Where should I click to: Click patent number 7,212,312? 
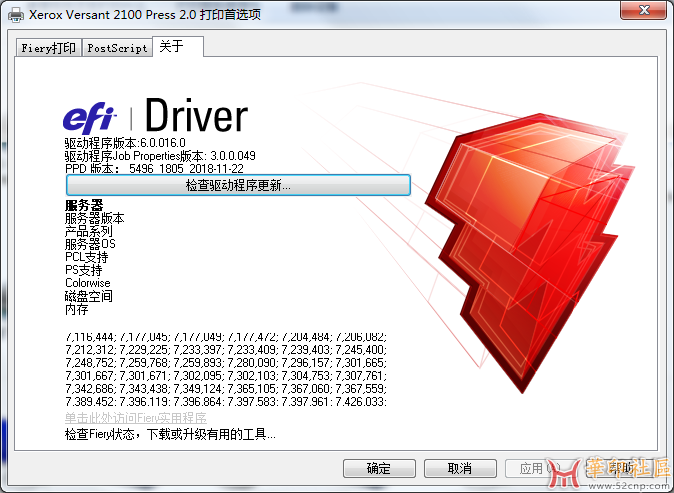(x=90, y=349)
